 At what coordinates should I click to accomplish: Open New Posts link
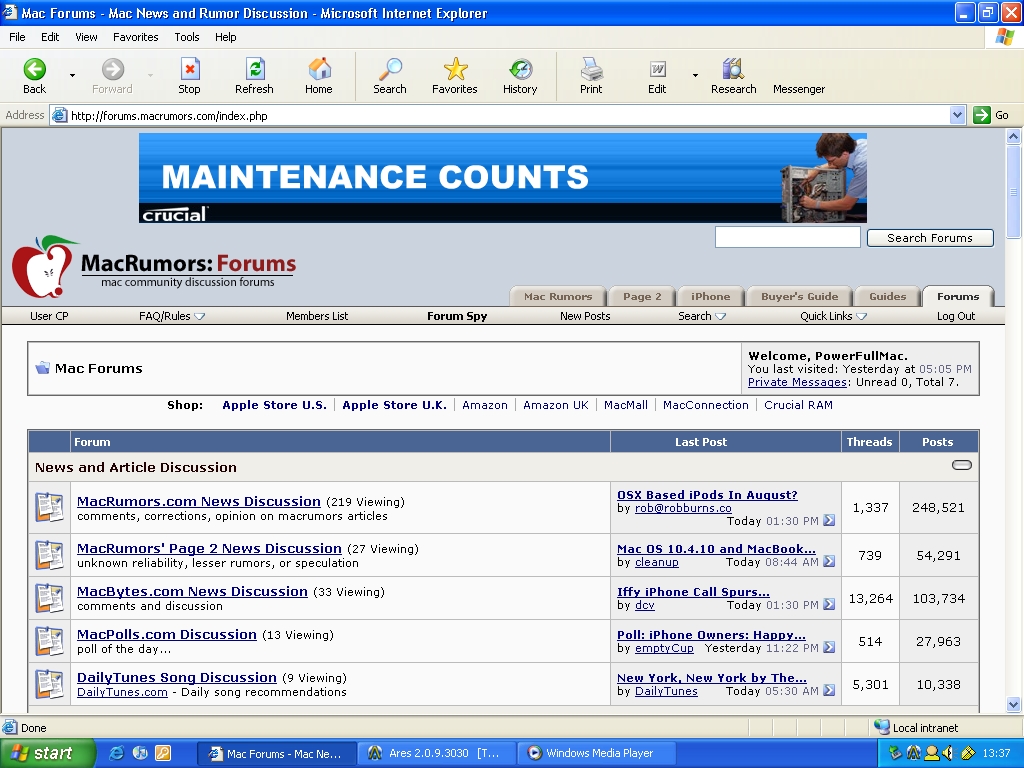[x=585, y=316]
